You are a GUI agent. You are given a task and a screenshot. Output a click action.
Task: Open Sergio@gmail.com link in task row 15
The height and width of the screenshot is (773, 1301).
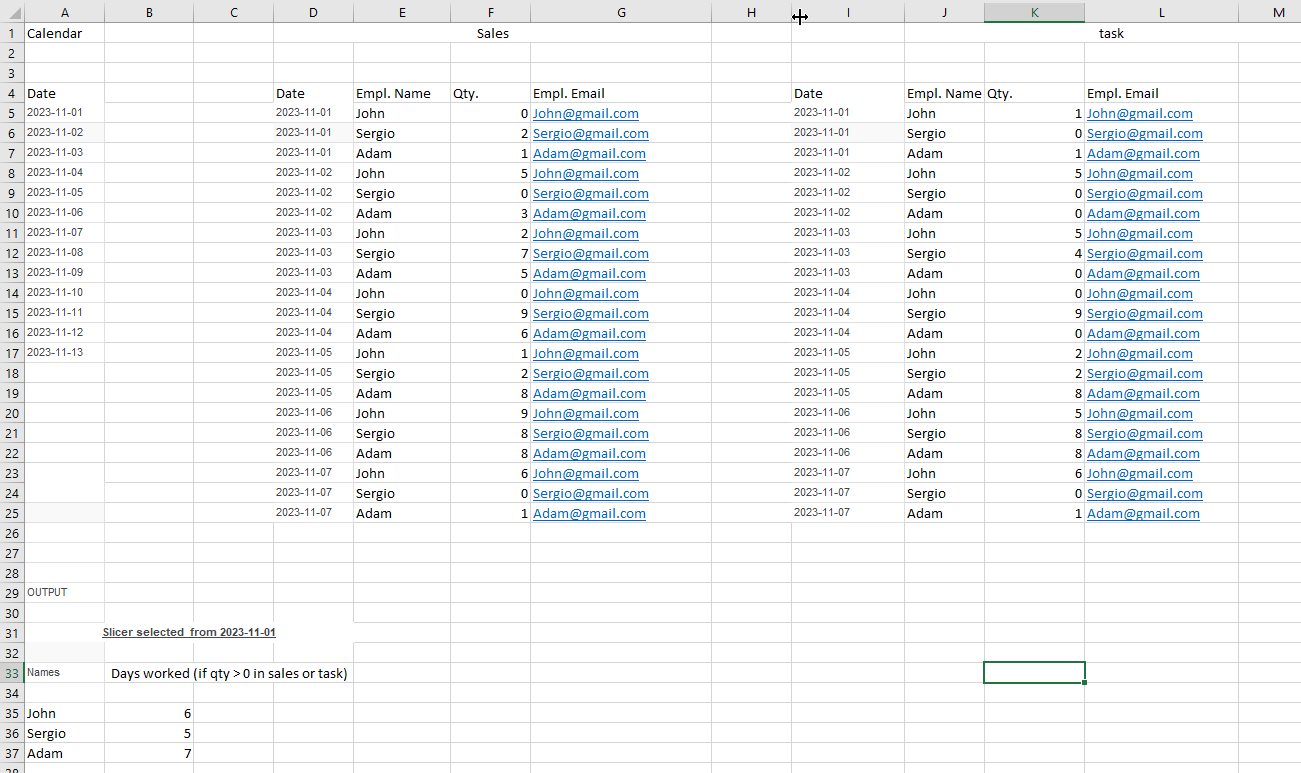coord(1145,313)
